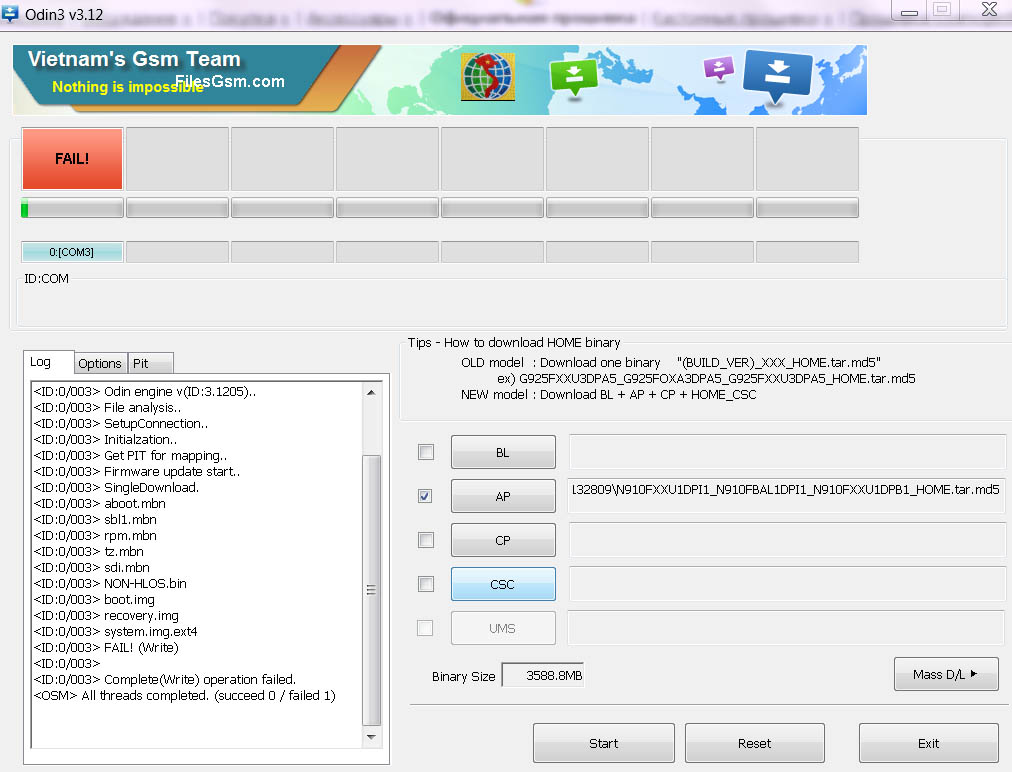The height and width of the screenshot is (772, 1012).
Task: Click the globe map logo in banner
Action: pyautogui.click(x=487, y=78)
